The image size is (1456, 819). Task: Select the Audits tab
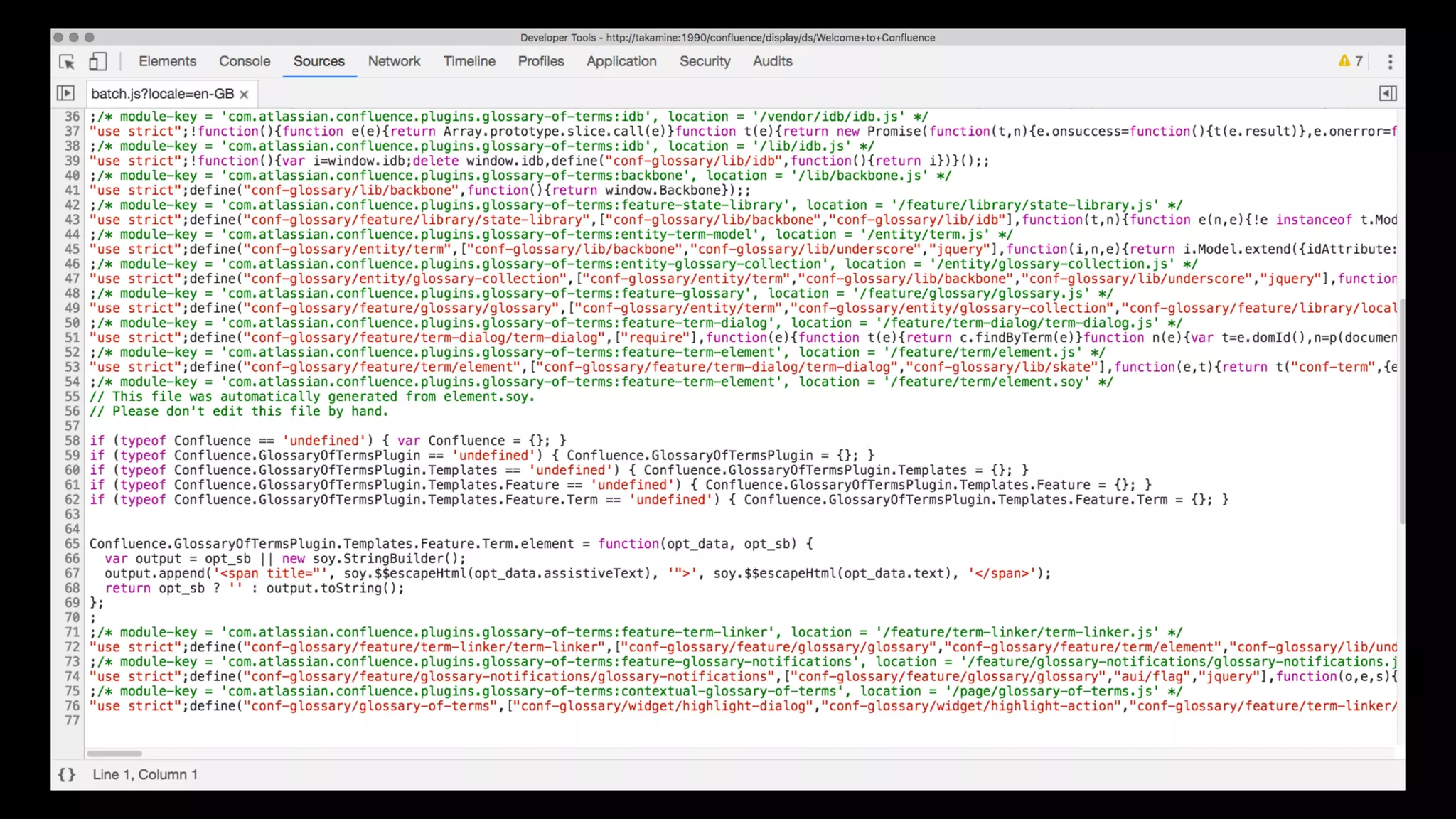tap(772, 61)
